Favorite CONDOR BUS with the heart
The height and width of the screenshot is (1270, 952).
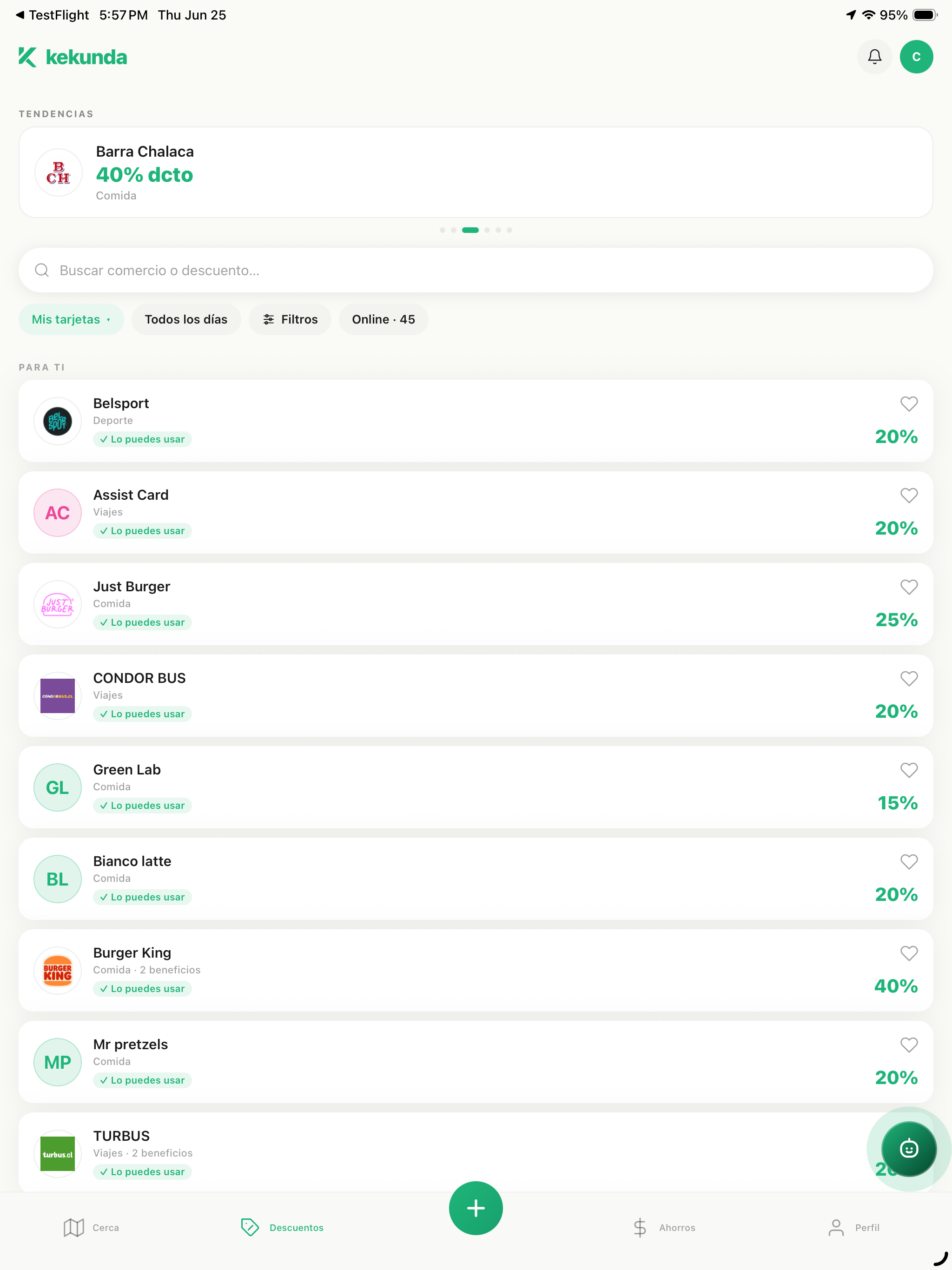tap(908, 679)
